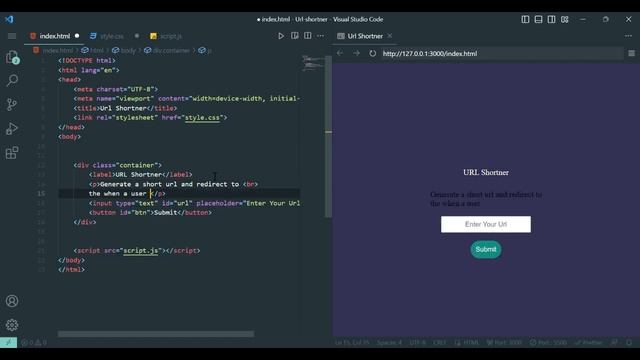The height and width of the screenshot is (360, 640).
Task: Click the preview address bar URL
Action: pyautogui.click(x=429, y=53)
